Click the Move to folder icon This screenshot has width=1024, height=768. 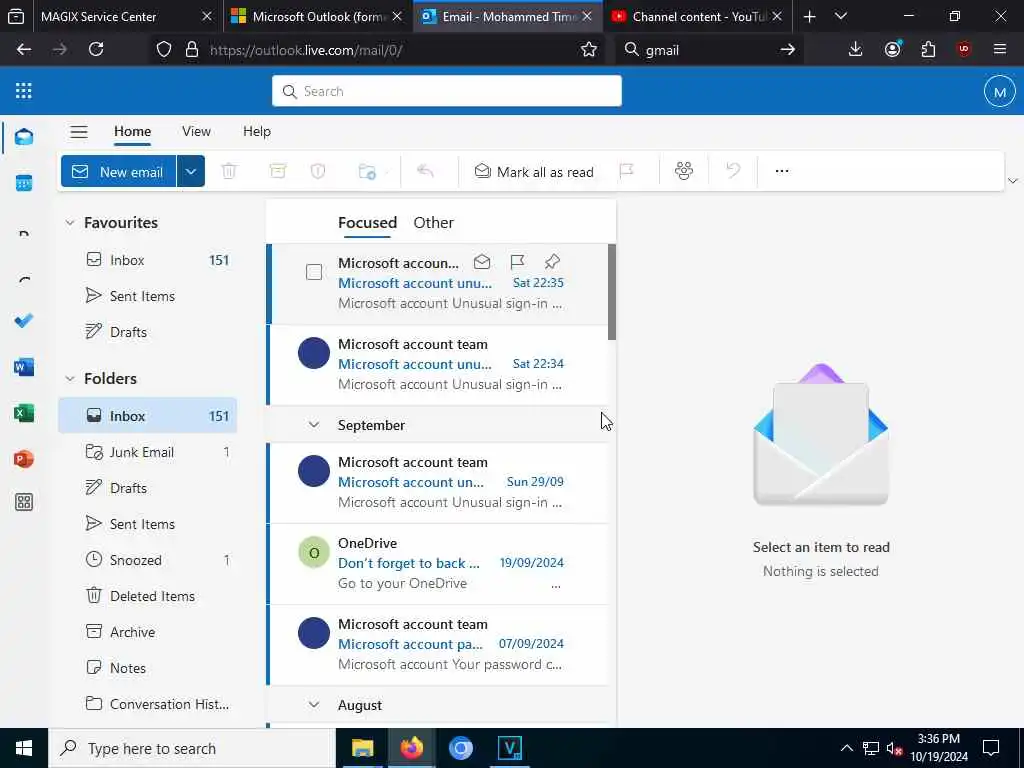point(367,172)
